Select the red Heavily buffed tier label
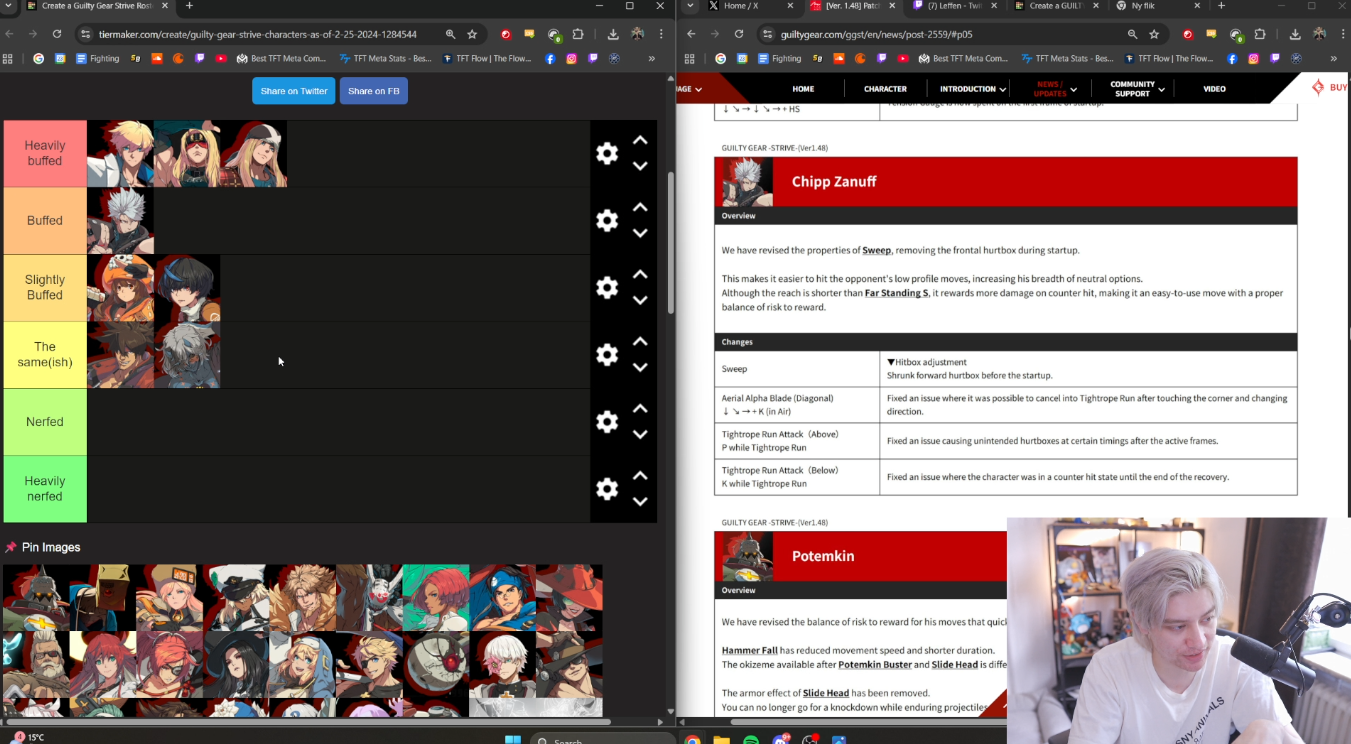 click(45, 153)
